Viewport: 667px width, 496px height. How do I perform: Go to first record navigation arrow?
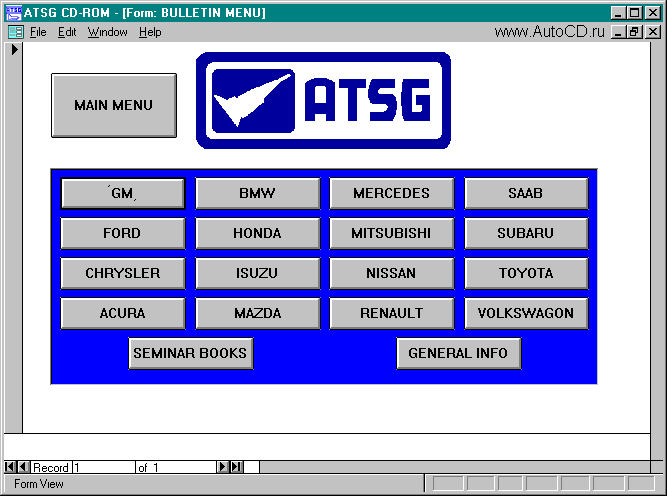10,467
